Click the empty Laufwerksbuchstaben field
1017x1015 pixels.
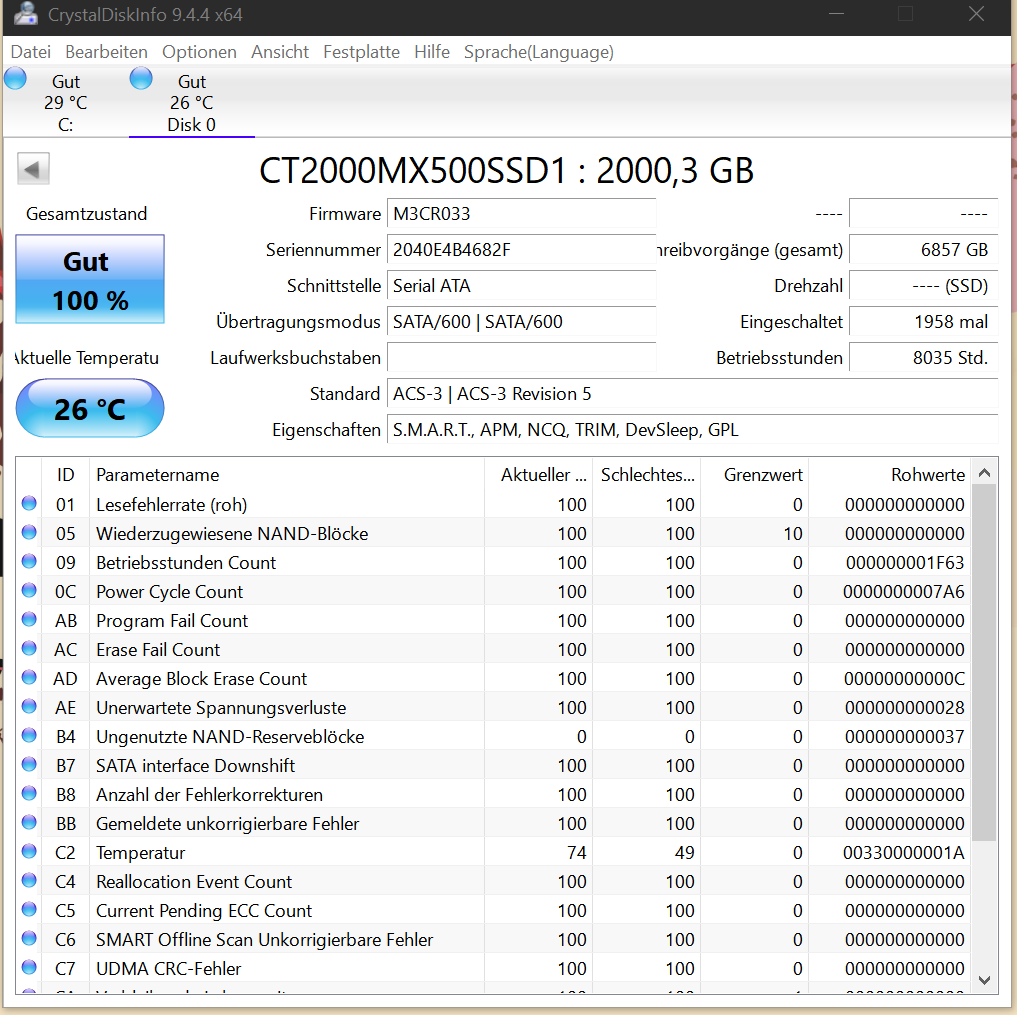pyautogui.click(x=521, y=358)
